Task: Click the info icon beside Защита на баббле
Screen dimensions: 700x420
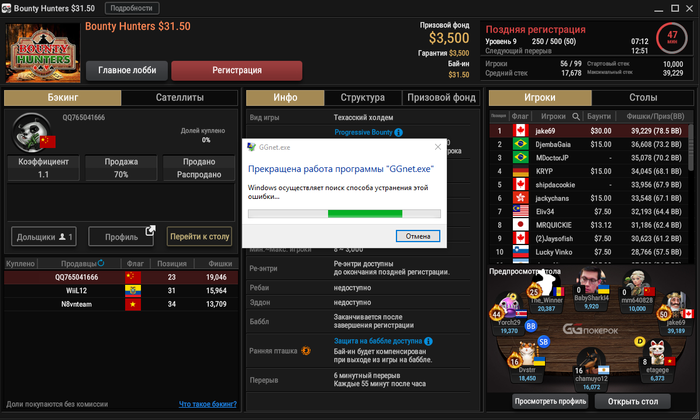Action: pyautogui.click(x=428, y=341)
